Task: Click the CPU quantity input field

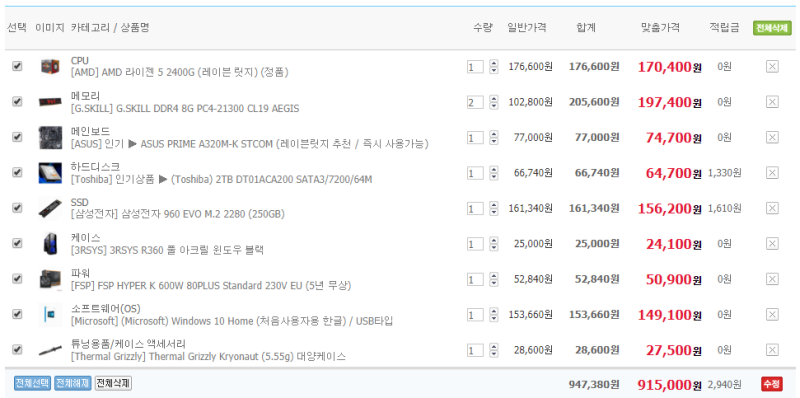Action: [x=475, y=67]
